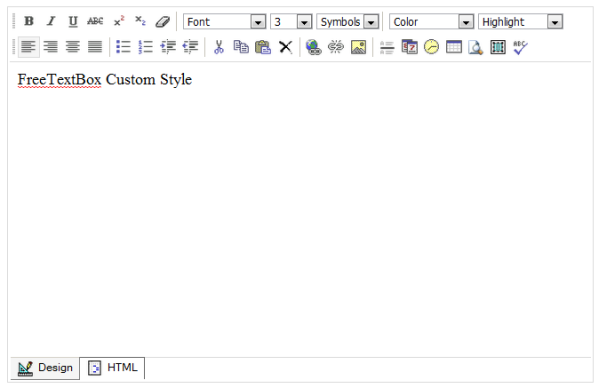Image resolution: width=600 pixels, height=388 pixels.
Task: Toggle underline formatting
Action: [73, 21]
